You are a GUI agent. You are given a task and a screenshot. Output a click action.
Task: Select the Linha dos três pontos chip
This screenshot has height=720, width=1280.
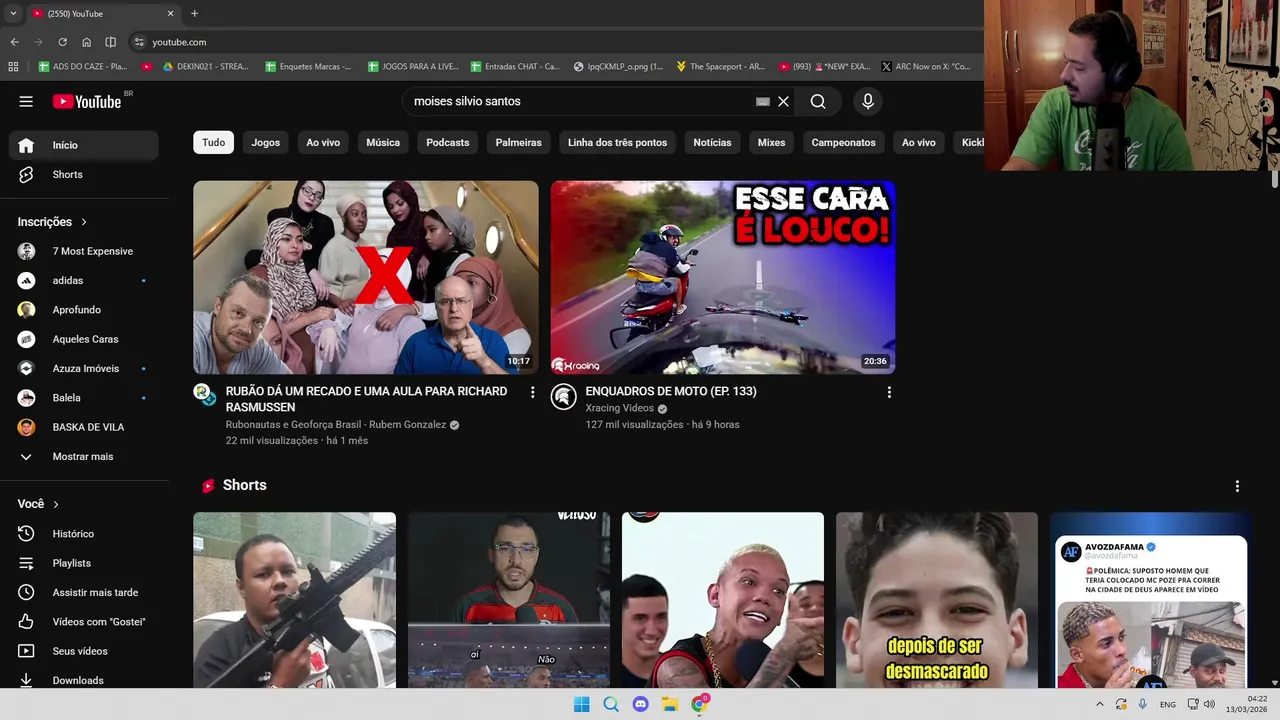[617, 142]
